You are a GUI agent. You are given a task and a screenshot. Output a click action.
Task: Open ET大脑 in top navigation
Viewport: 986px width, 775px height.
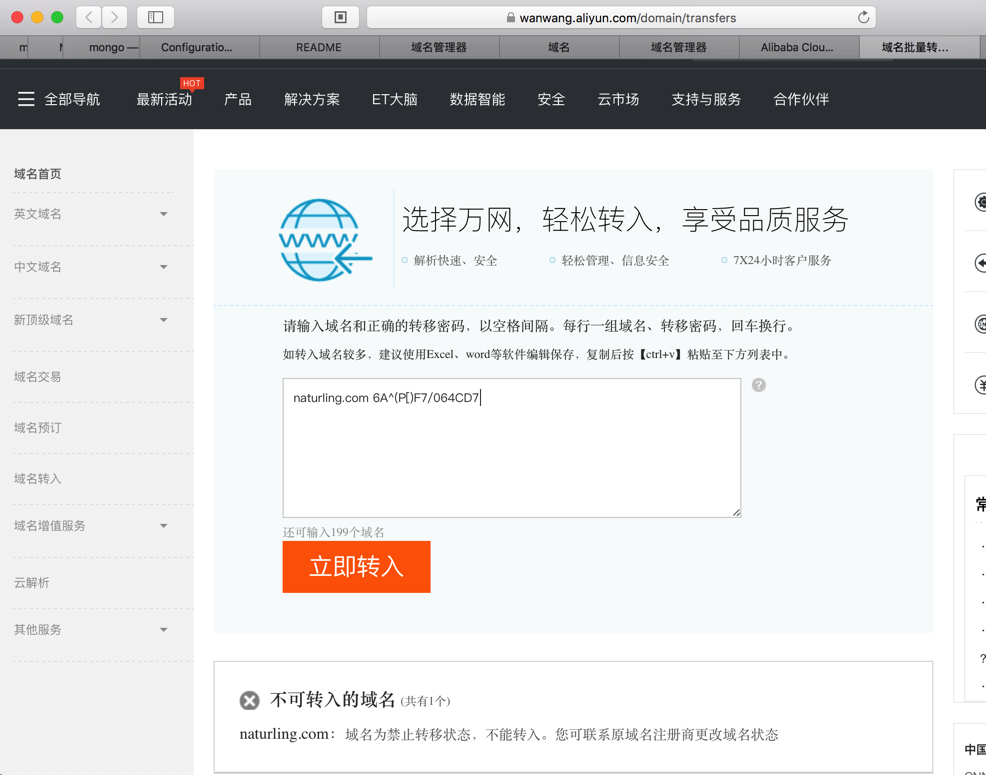(x=394, y=99)
